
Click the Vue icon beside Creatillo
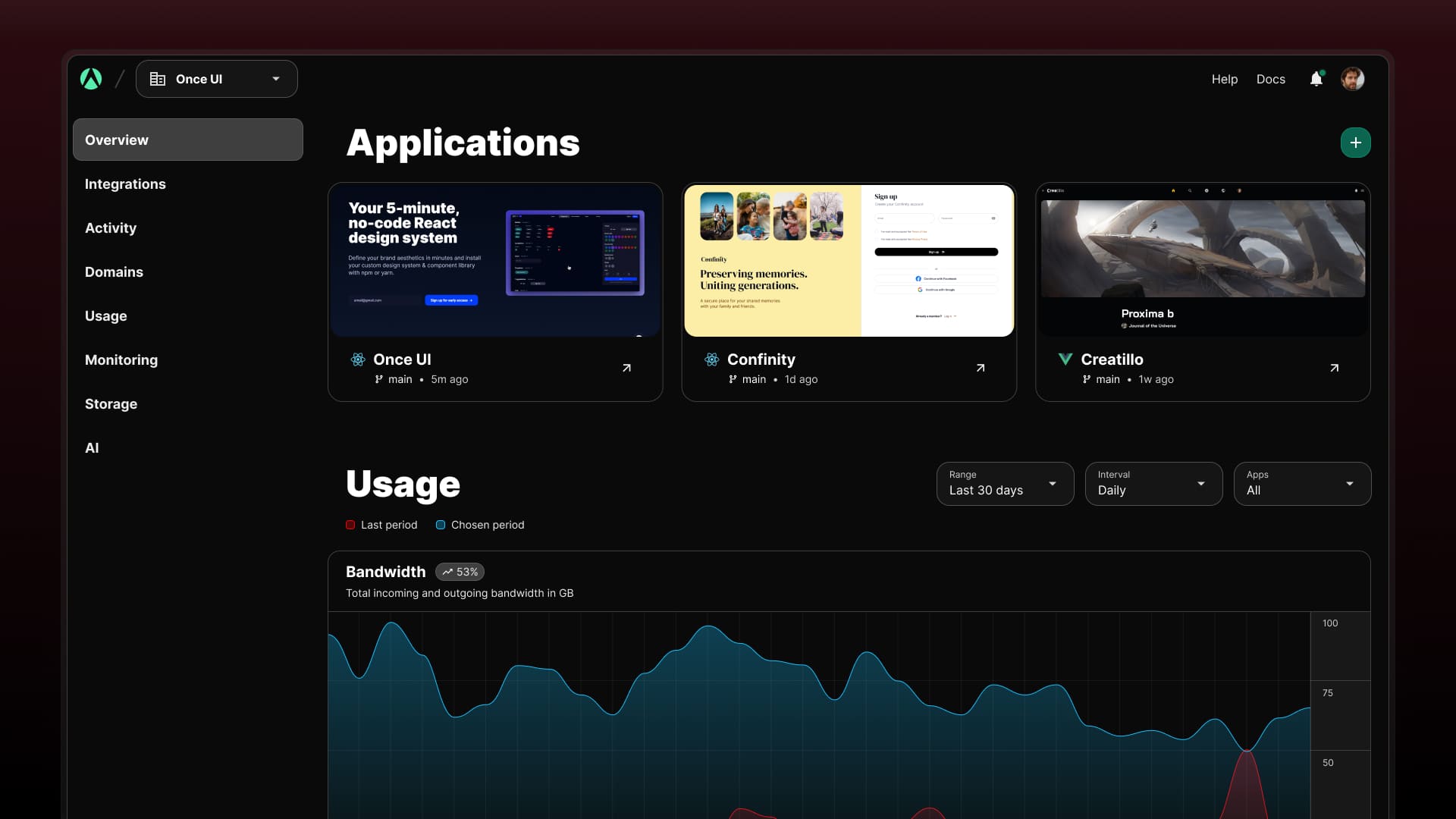tap(1065, 359)
